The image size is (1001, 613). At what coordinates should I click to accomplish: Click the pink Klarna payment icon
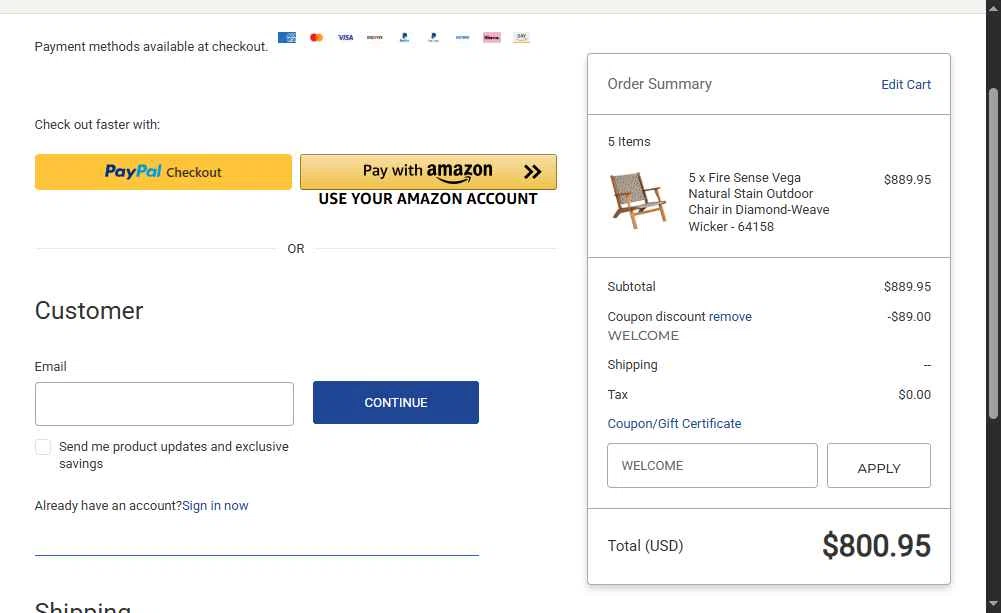click(492, 38)
